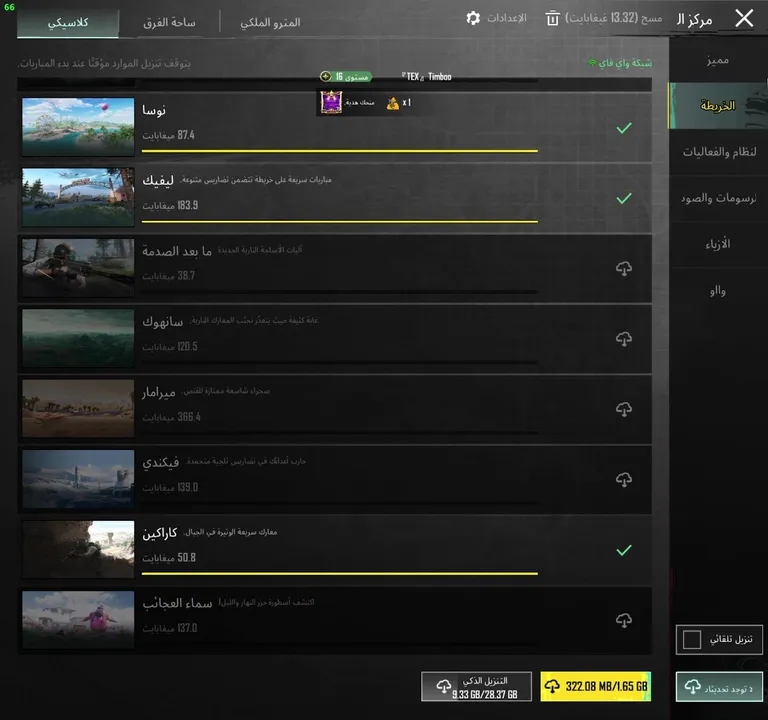The height and width of the screenshot is (720, 768).
Task: Switch to the المترو الملكي tab
Action: tap(270, 23)
